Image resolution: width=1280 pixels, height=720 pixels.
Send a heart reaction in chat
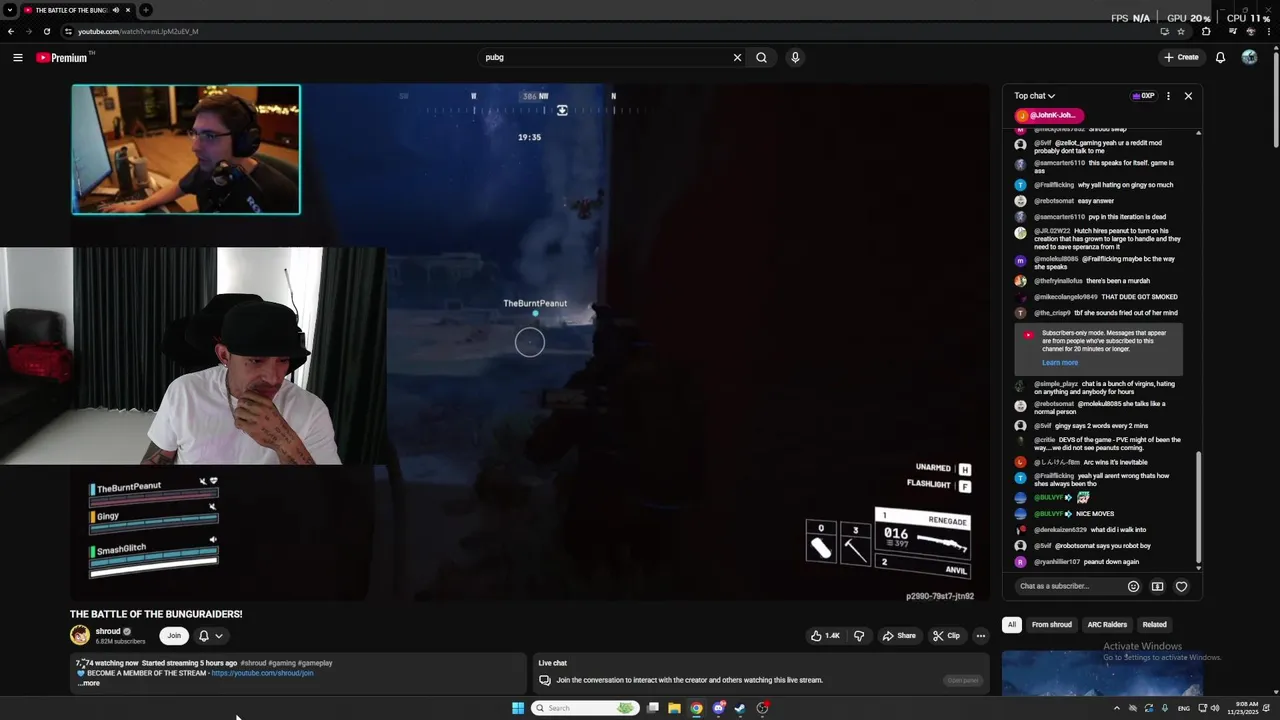[1181, 586]
